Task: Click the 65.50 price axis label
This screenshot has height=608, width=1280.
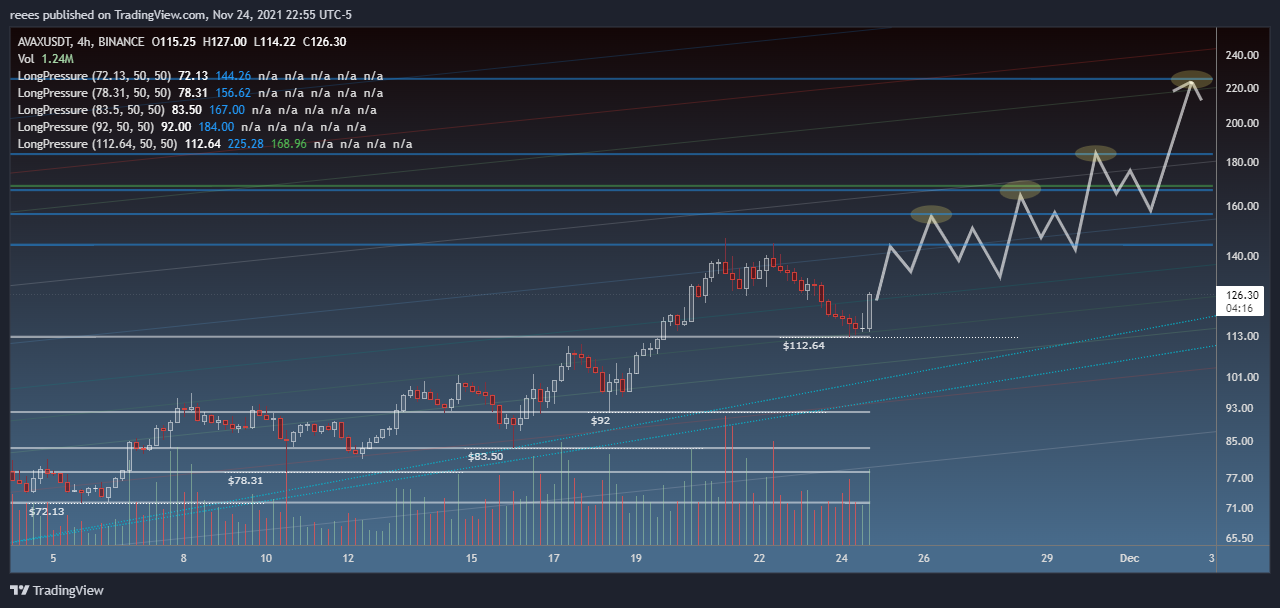Action: [1238, 539]
